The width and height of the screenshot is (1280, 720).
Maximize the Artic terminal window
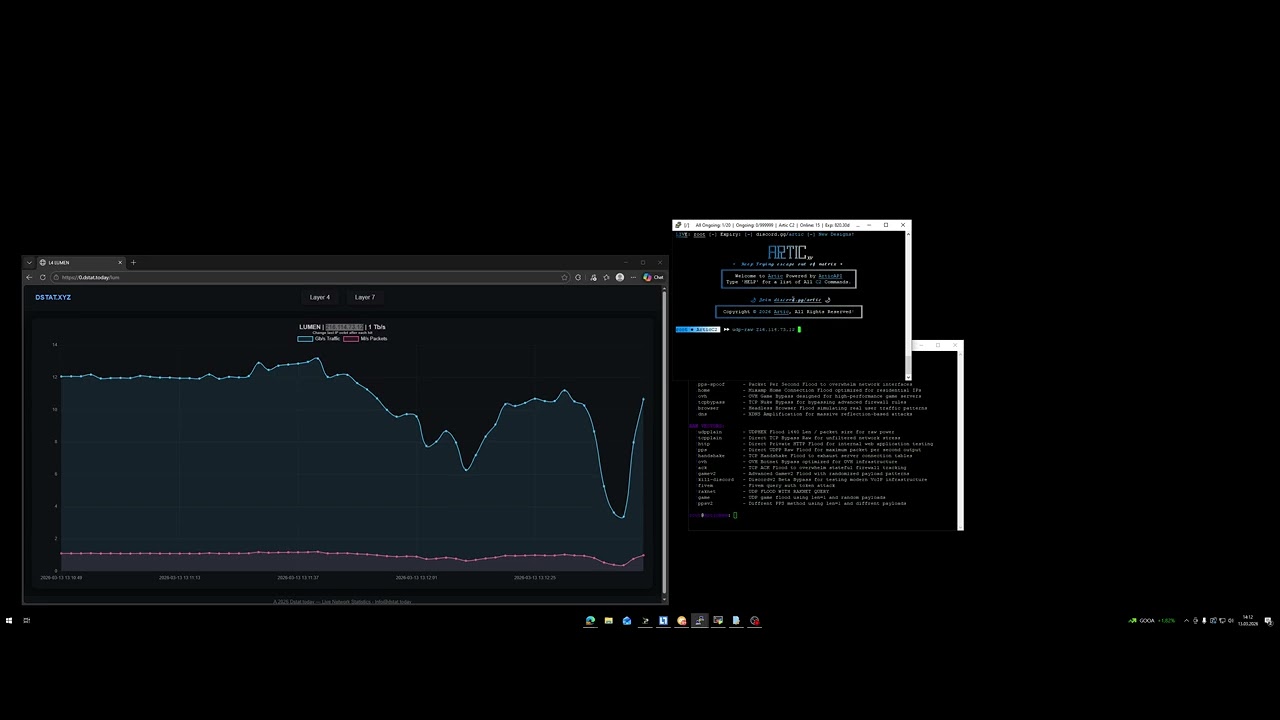[885, 225]
